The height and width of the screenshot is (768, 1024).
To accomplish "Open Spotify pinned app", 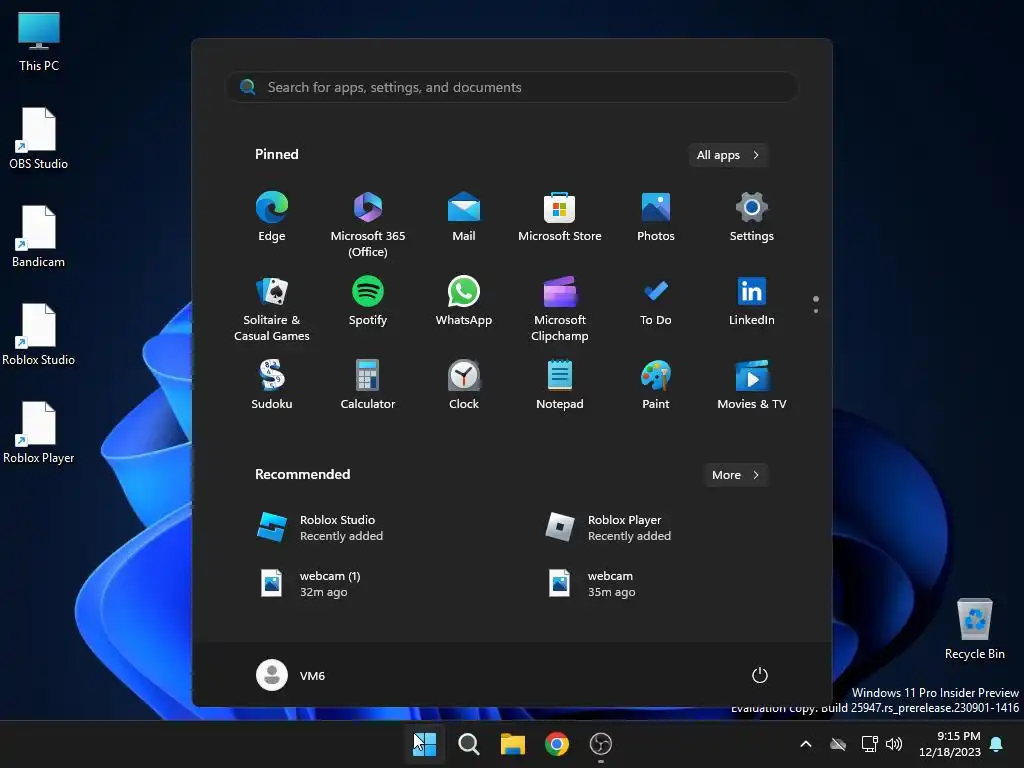I will click(x=368, y=301).
